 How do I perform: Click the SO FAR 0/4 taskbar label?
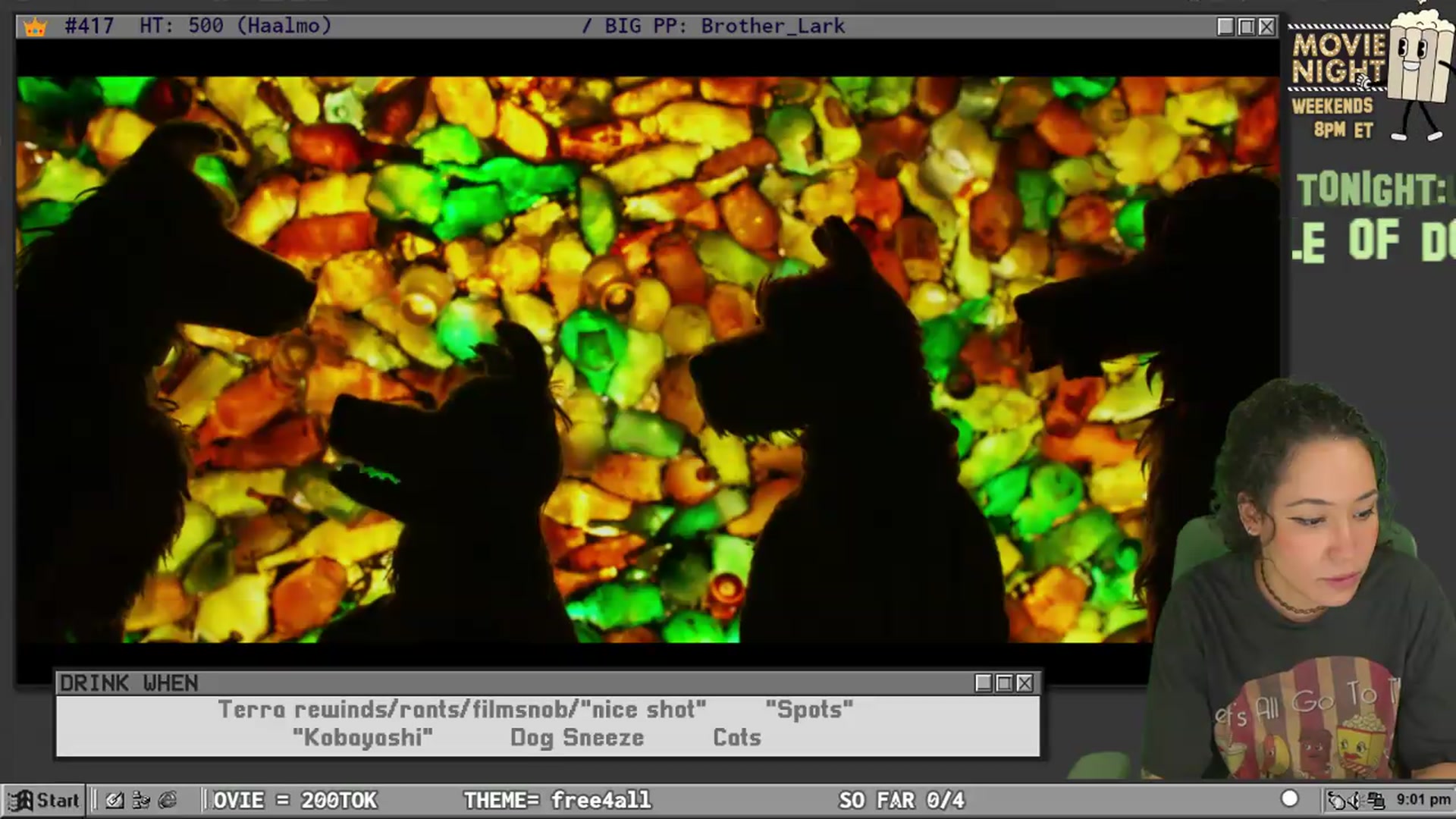tap(902, 800)
